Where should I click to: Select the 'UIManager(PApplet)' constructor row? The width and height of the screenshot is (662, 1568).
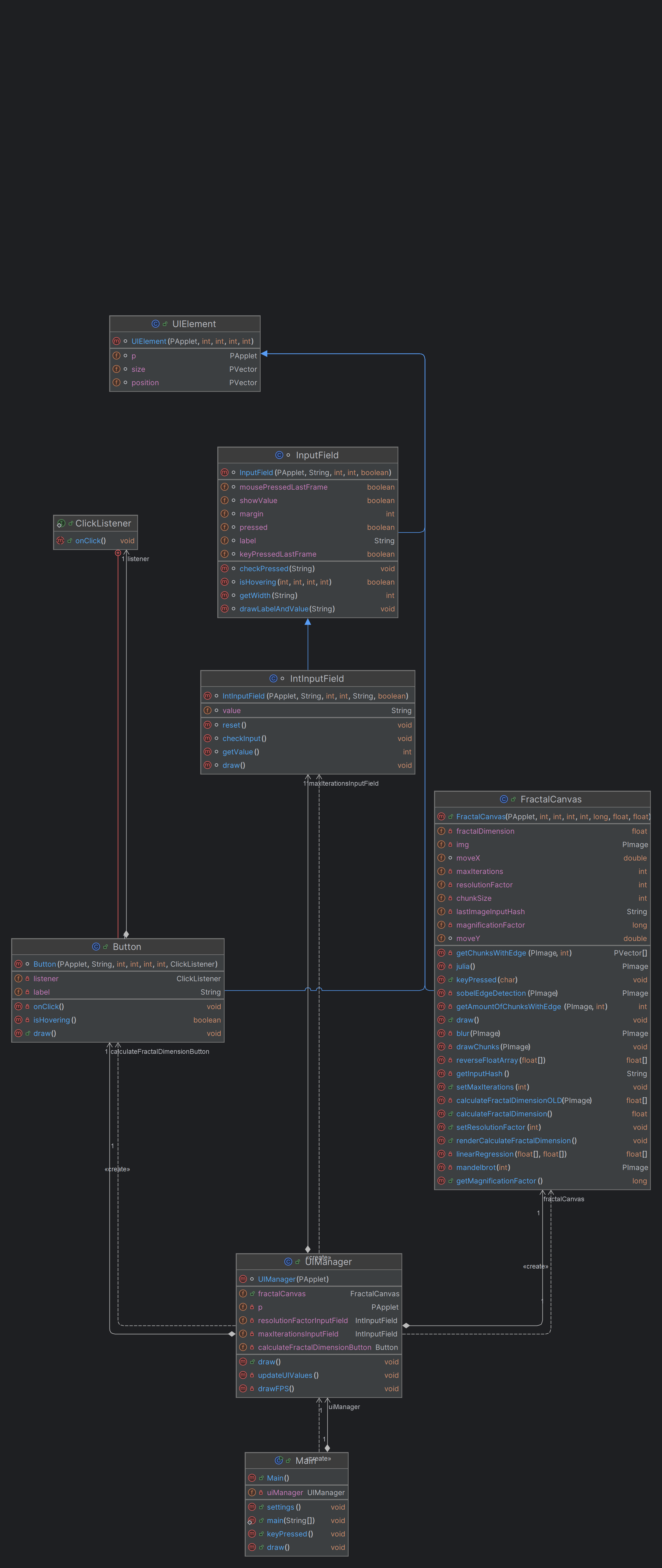pos(318,1279)
